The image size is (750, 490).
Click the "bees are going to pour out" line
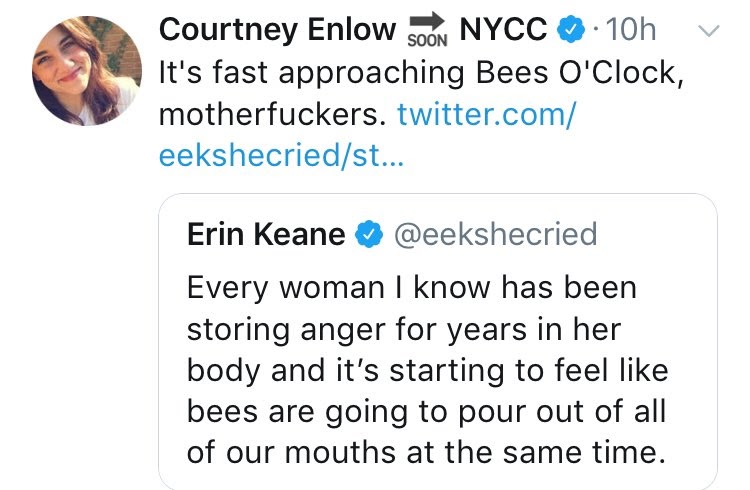[425, 411]
